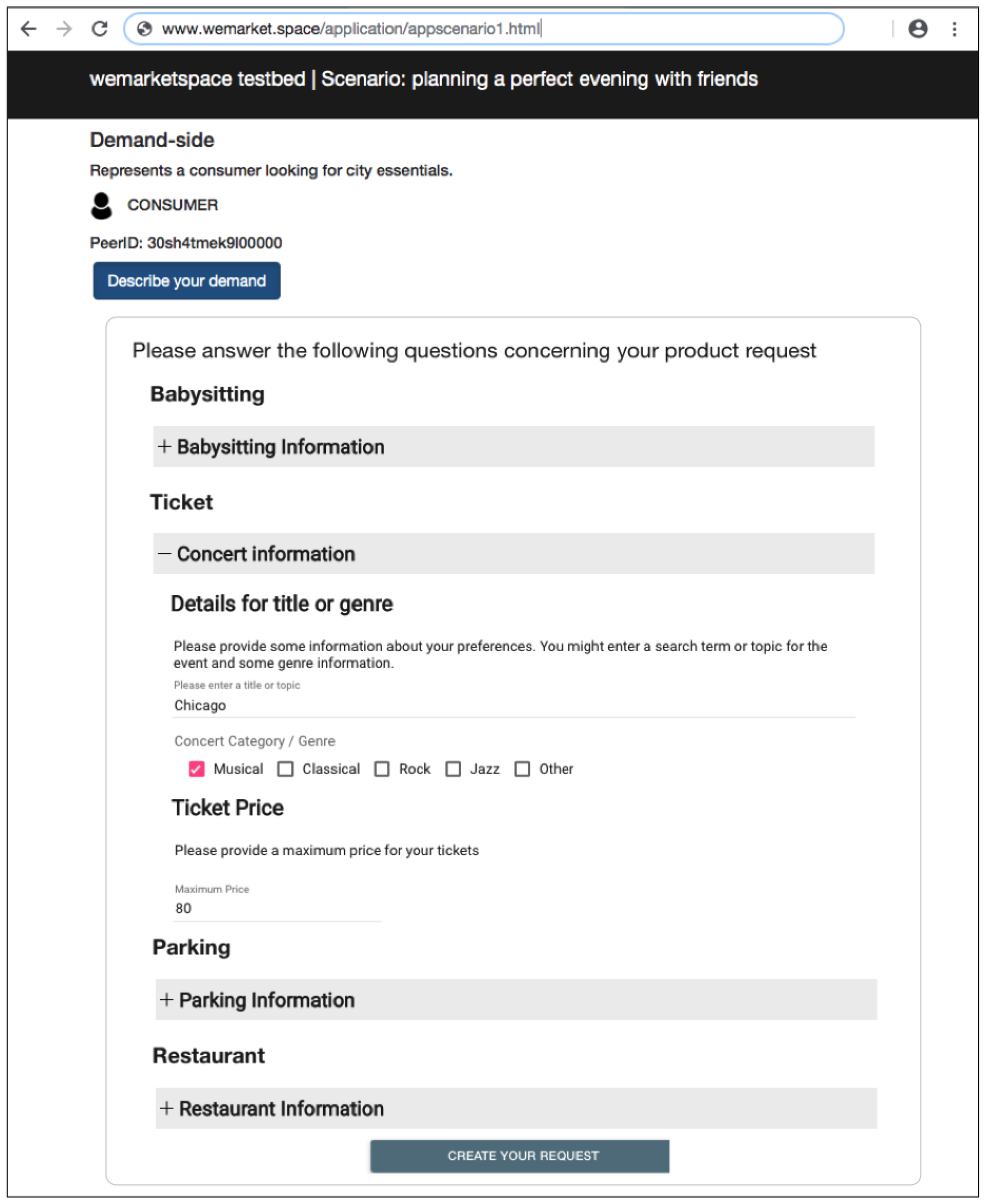Check the Classical genre checkbox
Screen dimensions: 985x1204
285,769
